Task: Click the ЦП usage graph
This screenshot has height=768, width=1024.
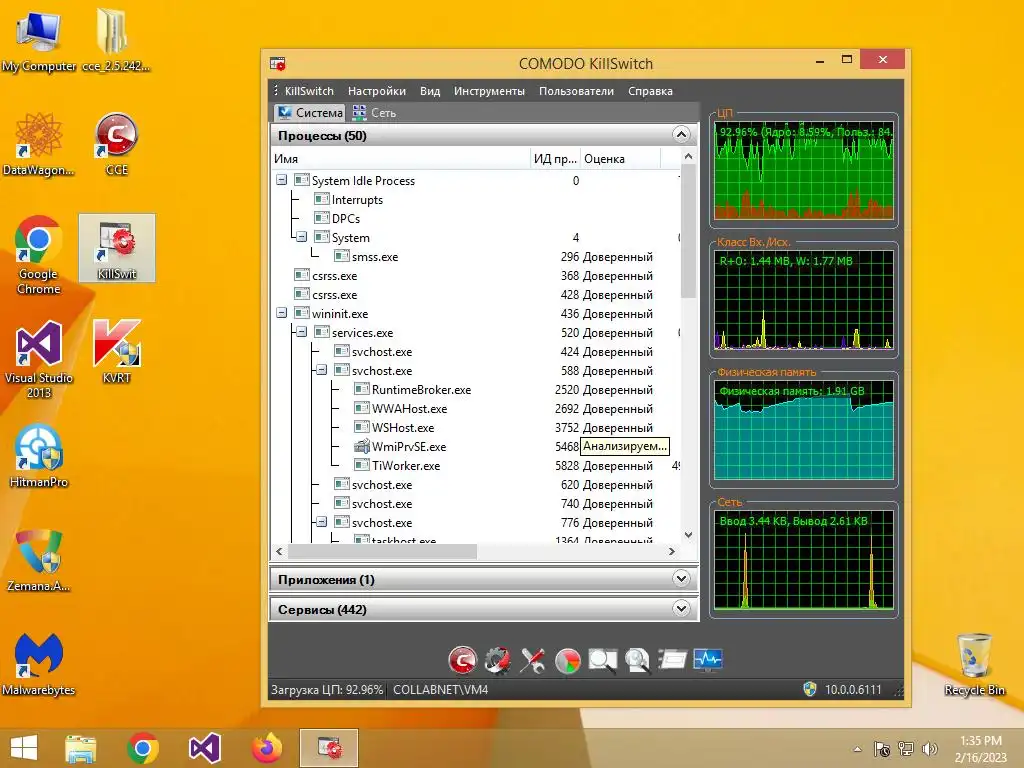Action: coord(803,170)
